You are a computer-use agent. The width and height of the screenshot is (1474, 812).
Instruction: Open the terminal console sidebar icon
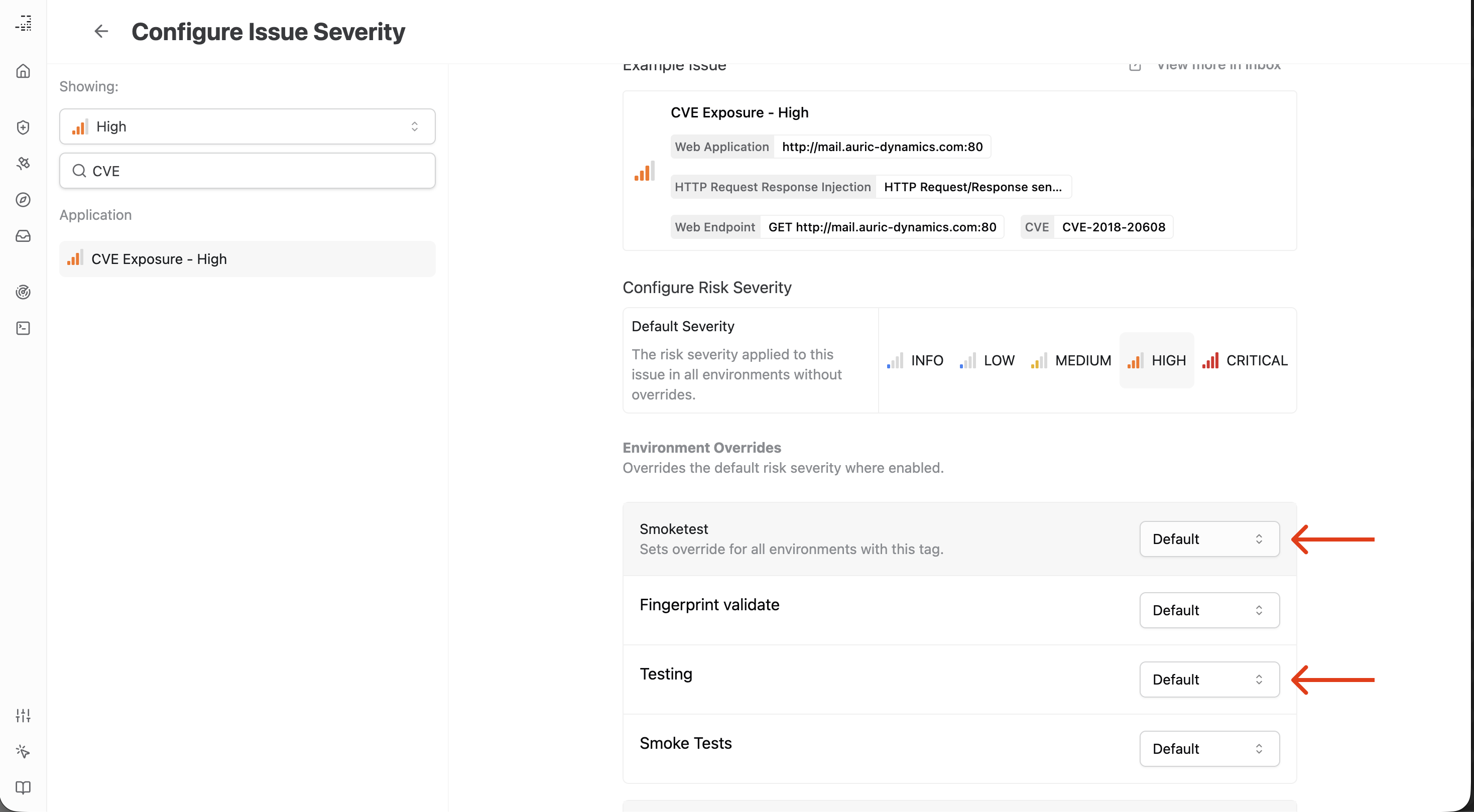(x=23, y=328)
